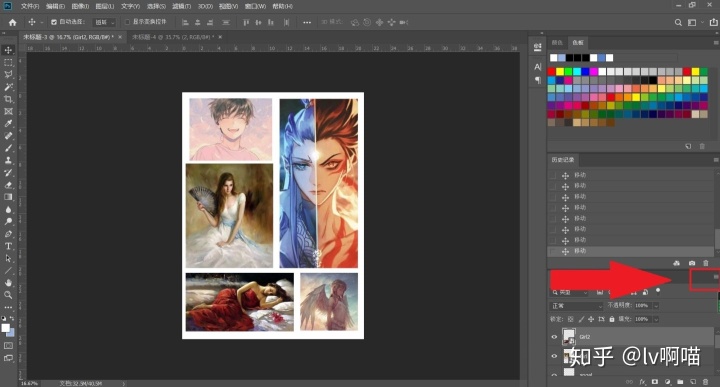Open the search icon in the options bar

(x=678, y=22)
